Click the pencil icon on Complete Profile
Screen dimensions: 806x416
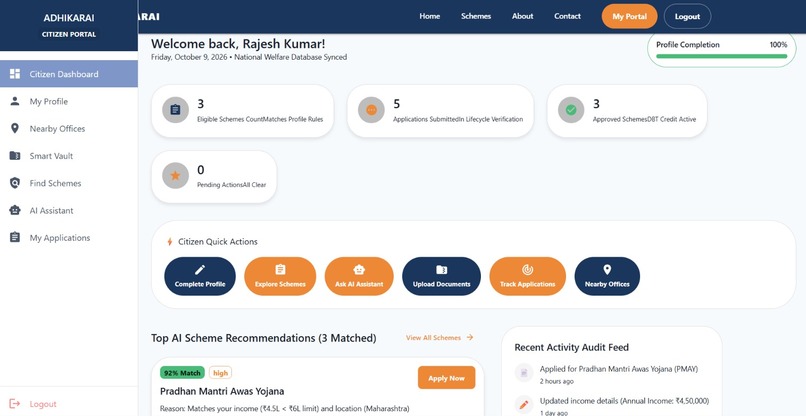point(200,270)
